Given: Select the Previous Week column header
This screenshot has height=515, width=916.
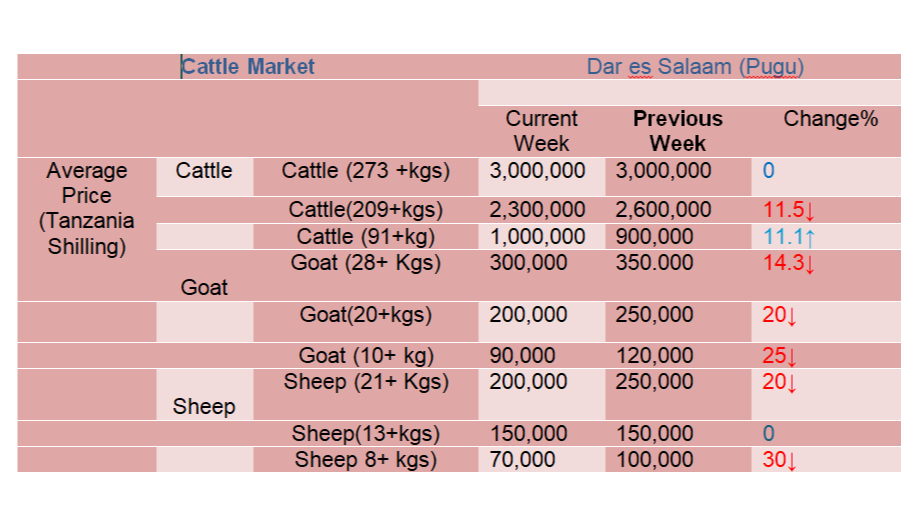Looking at the screenshot, I should click(677, 130).
